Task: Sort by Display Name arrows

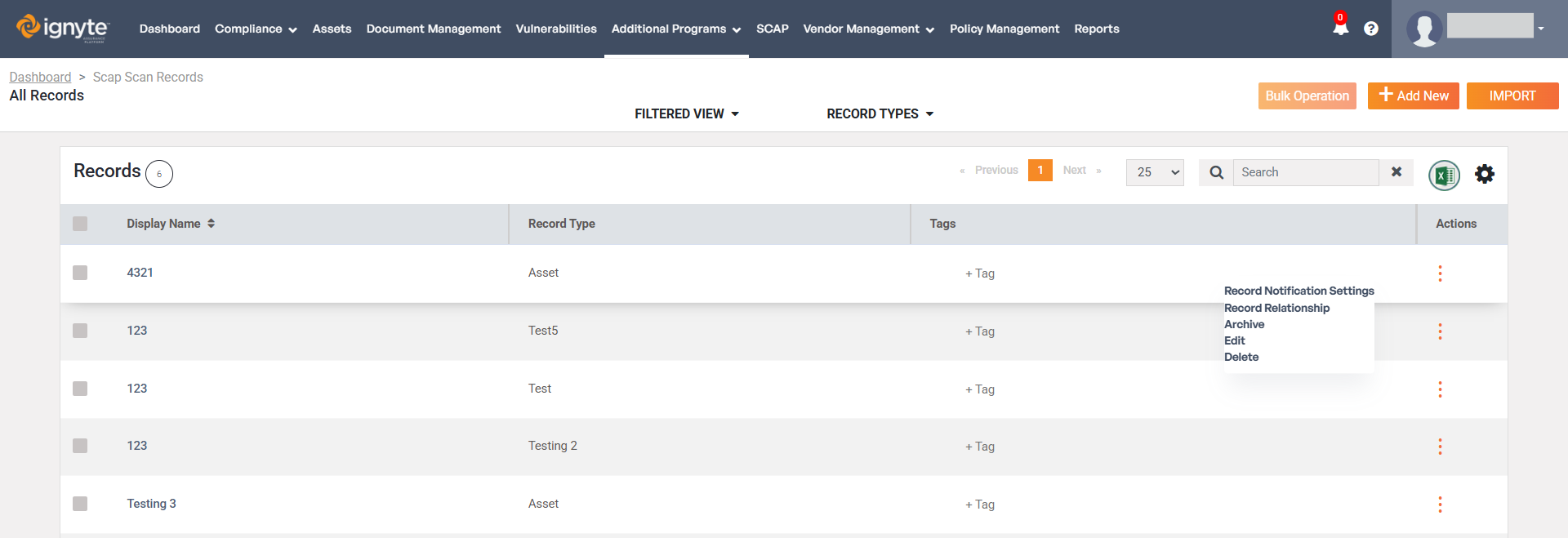Action: (x=211, y=224)
